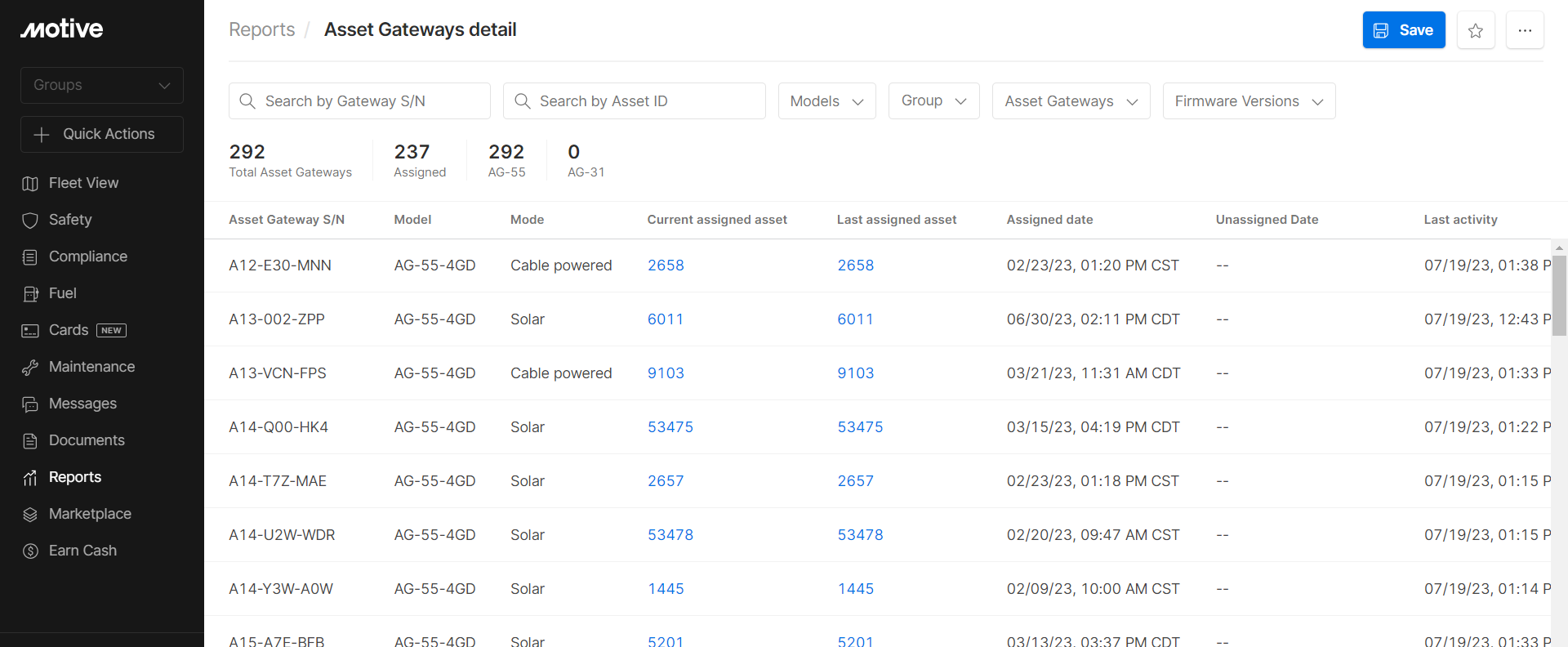Open the Compliance section
1568x647 pixels.
point(88,257)
